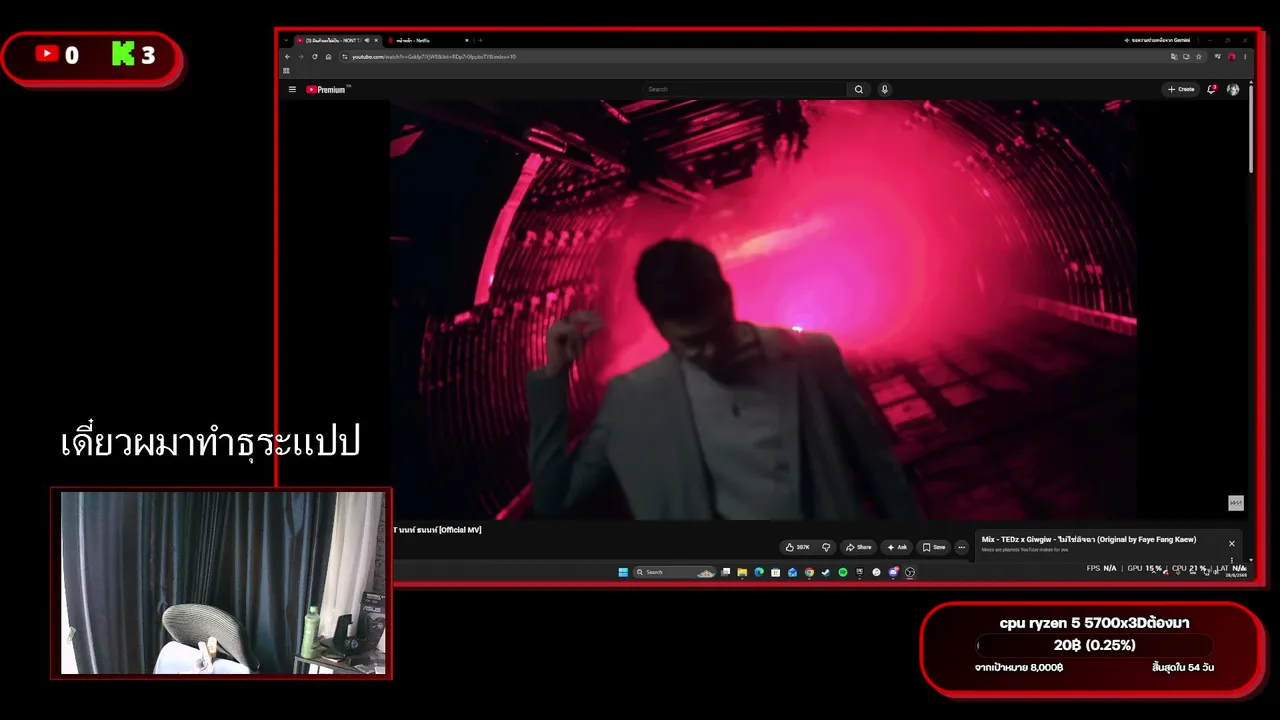Click the YouTube page vertical scrollbar
This screenshot has height=720, width=1280.
coord(1250,130)
